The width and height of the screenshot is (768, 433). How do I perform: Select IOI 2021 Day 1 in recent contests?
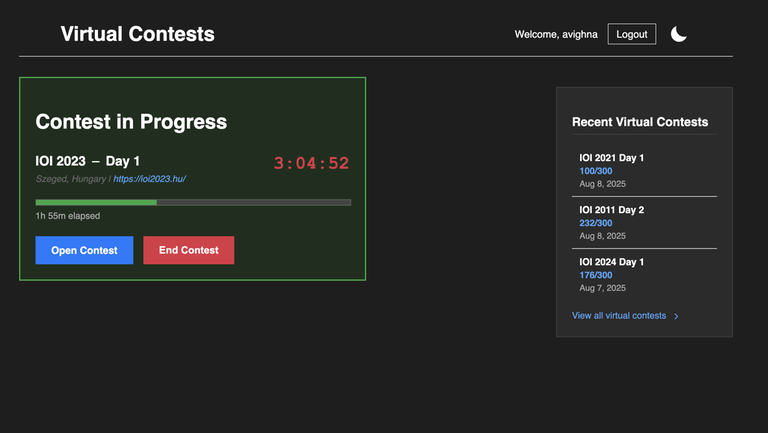612,158
